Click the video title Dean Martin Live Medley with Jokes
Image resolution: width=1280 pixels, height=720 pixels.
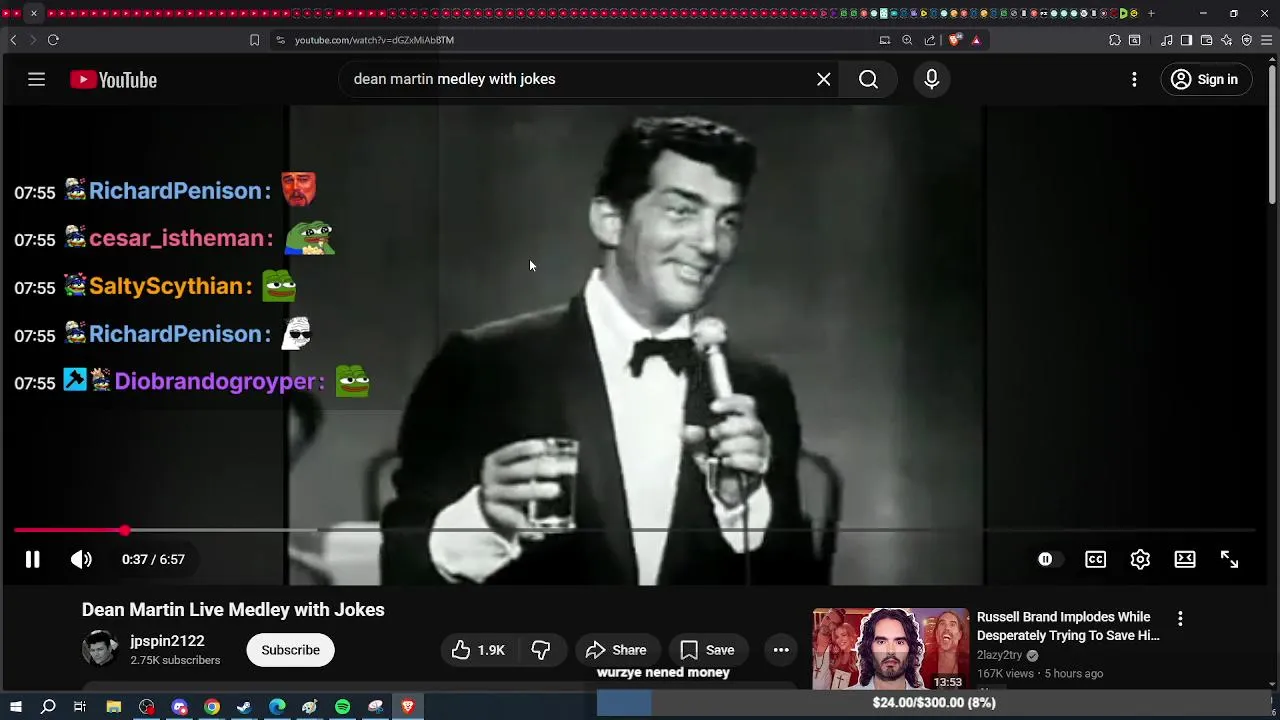click(x=233, y=610)
